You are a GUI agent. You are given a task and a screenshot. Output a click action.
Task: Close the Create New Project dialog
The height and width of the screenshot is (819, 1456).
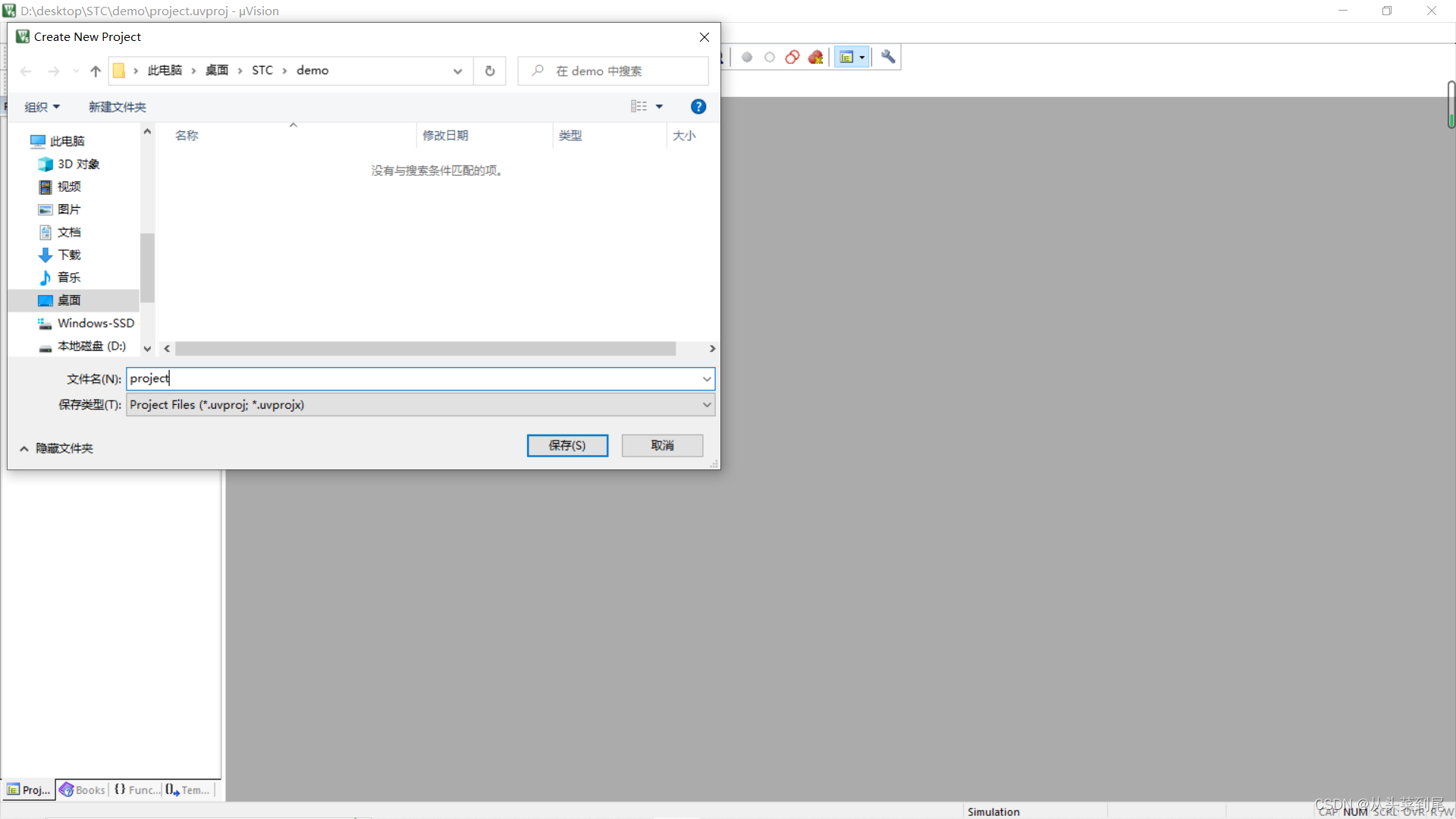tap(704, 37)
